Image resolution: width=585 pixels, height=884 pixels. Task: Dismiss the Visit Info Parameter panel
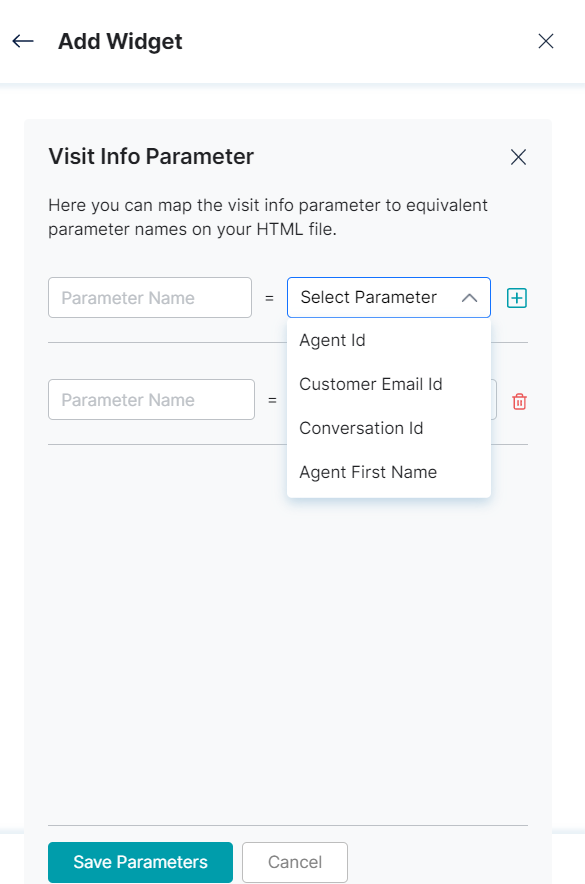[518, 157]
